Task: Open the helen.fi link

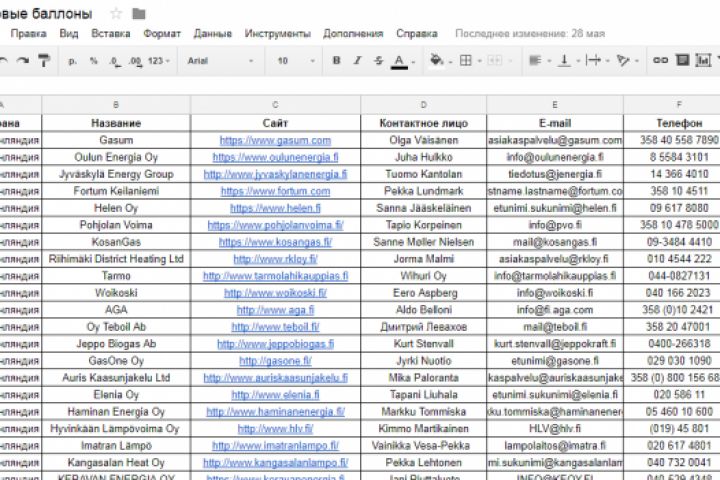Action: [275, 208]
